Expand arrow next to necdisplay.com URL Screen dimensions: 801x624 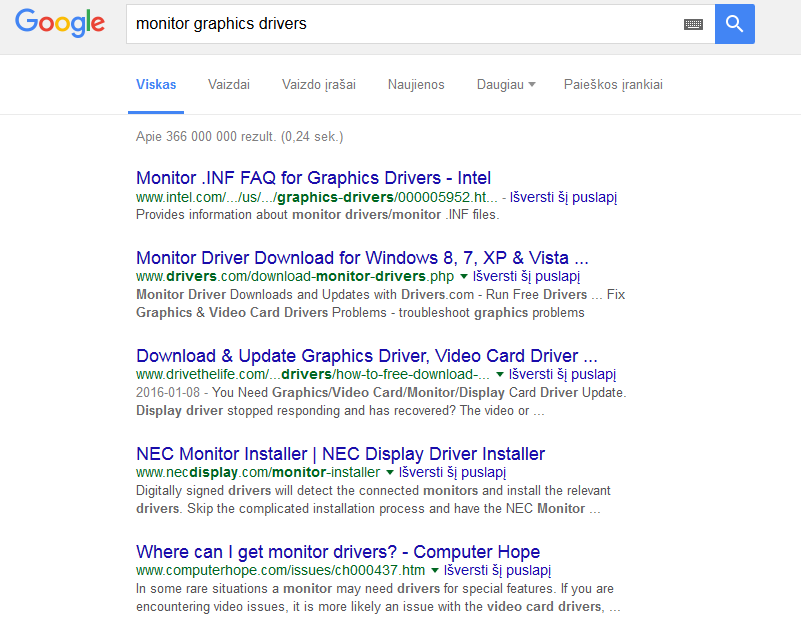390,473
